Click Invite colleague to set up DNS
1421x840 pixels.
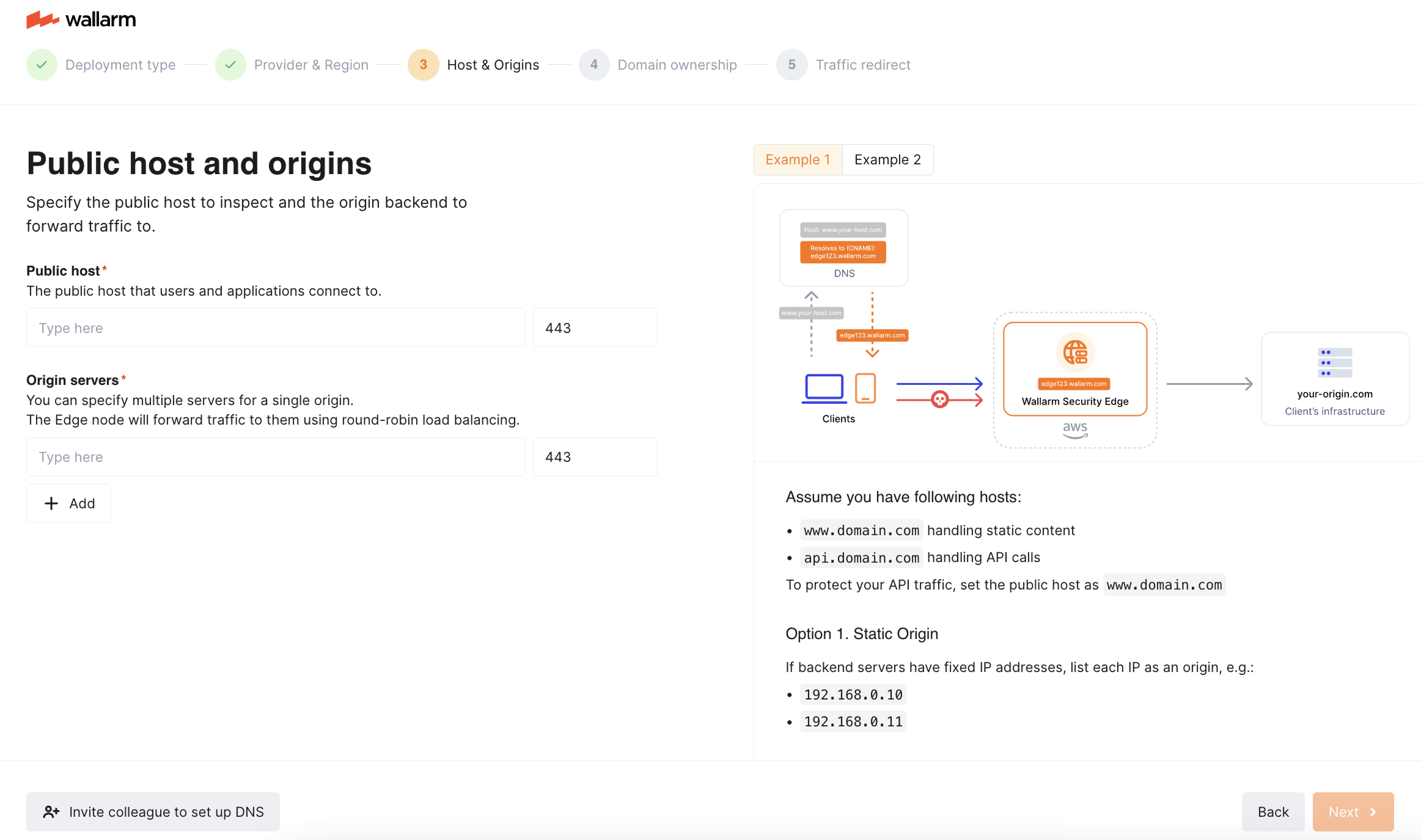coord(153,812)
